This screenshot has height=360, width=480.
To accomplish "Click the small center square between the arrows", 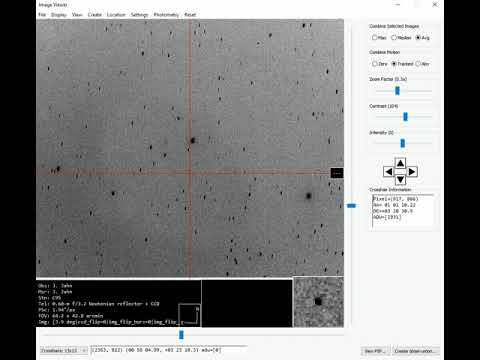I will 400,172.
